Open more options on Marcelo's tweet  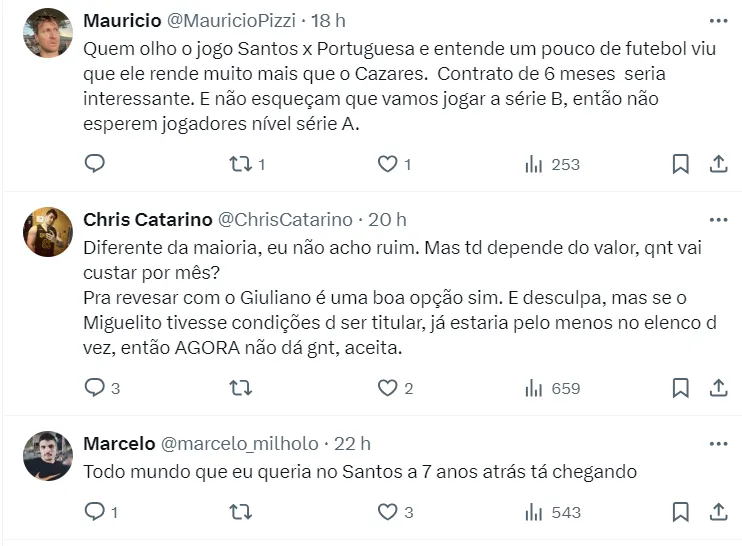click(x=718, y=444)
